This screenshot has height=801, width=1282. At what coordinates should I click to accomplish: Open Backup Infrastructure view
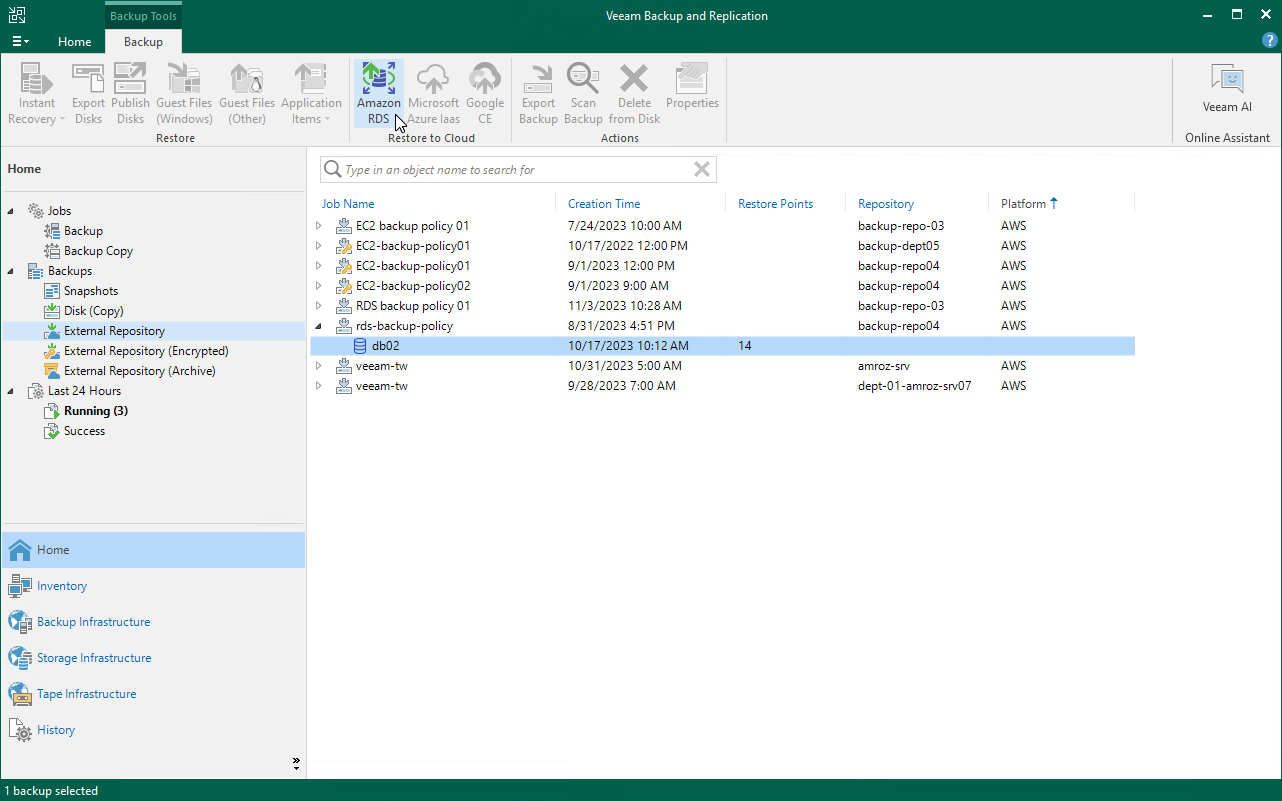93,622
